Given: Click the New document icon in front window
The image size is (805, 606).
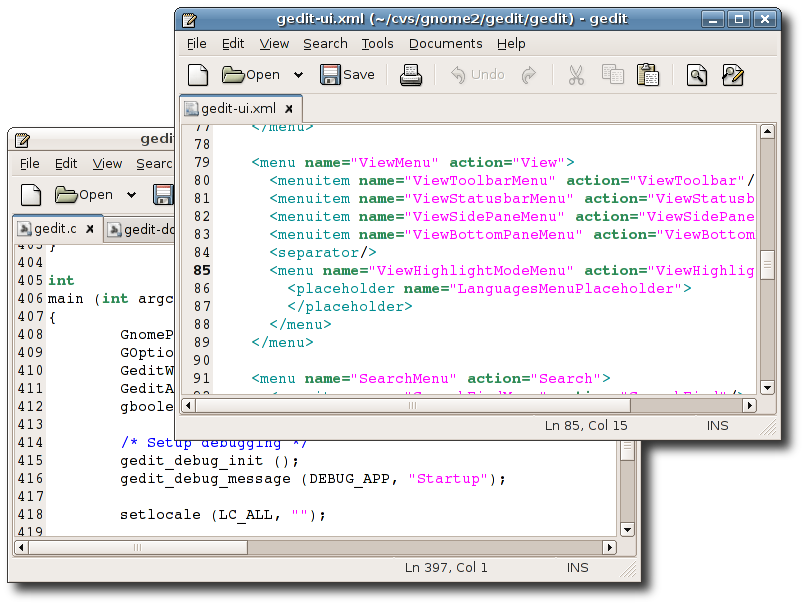Looking at the screenshot, I should [x=198, y=75].
